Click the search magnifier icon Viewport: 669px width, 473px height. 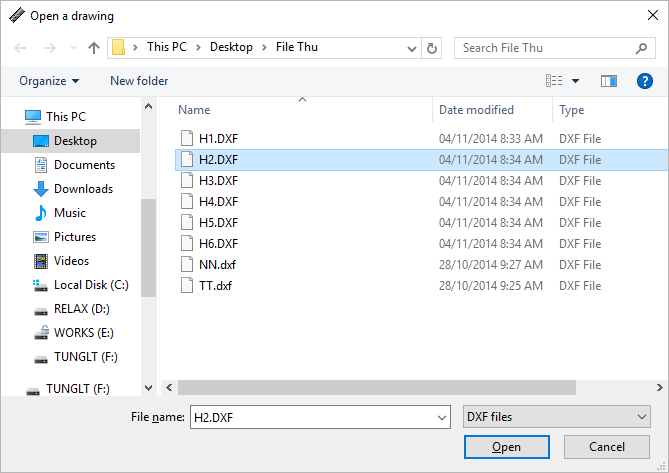point(642,48)
